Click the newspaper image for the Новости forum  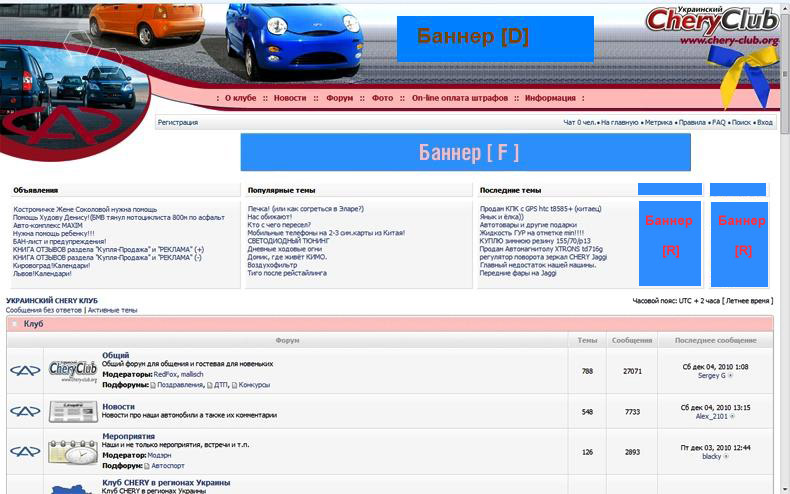click(x=73, y=412)
